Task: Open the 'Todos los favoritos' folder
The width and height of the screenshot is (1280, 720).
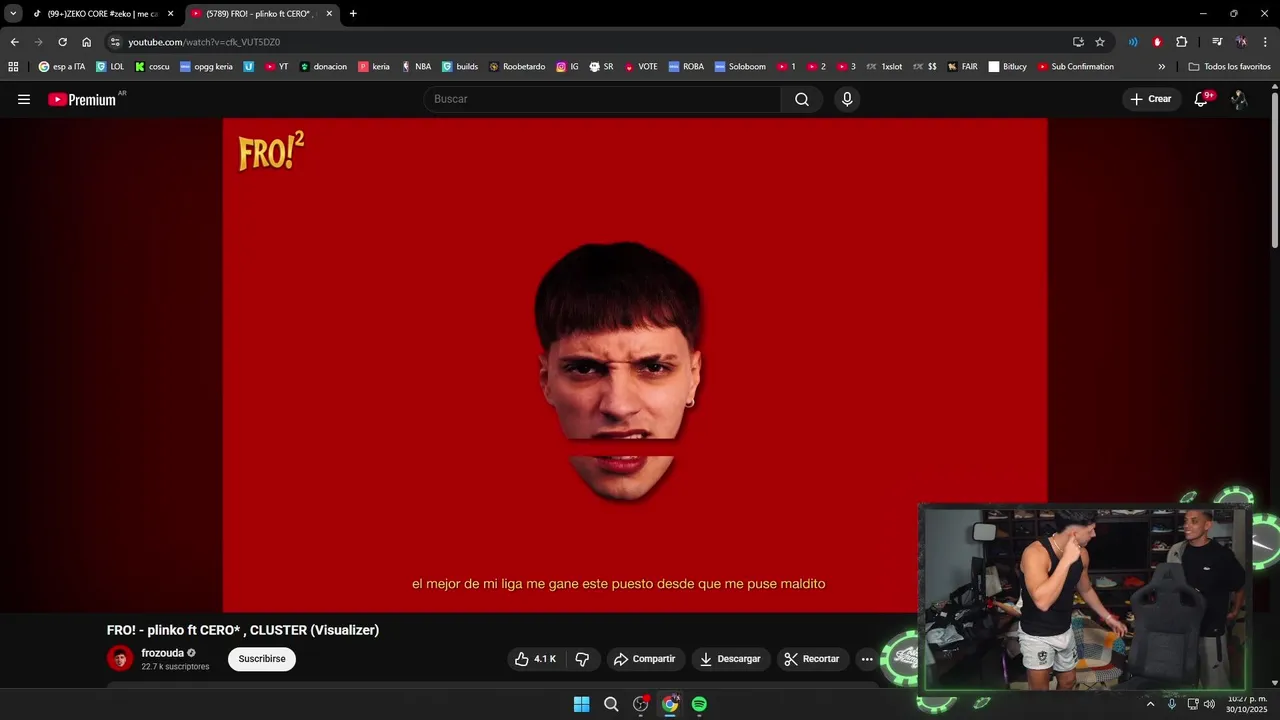Action: click(1230, 67)
